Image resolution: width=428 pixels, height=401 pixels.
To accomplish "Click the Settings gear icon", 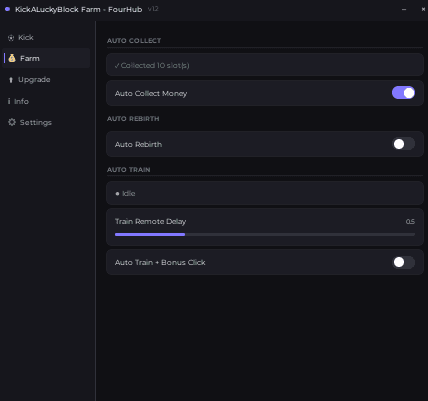I will click(x=12, y=122).
